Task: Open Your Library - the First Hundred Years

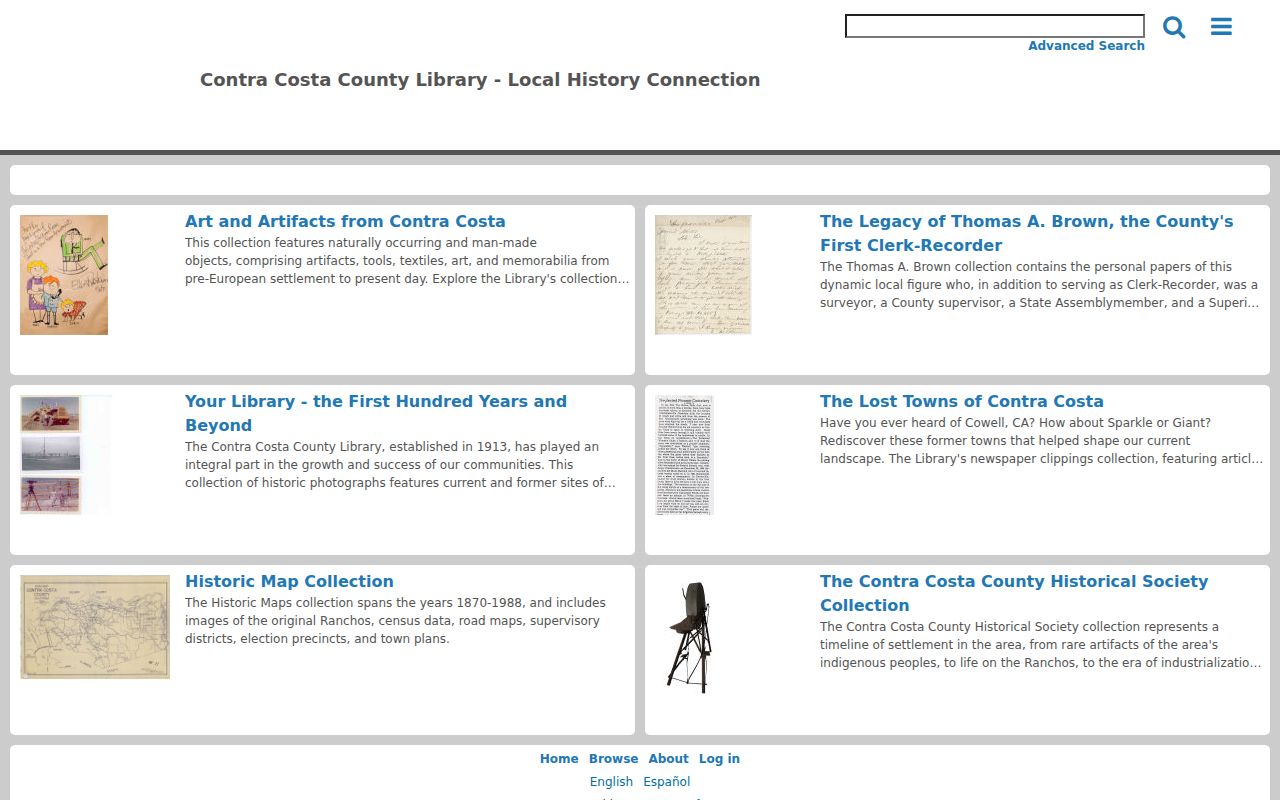Action: coord(376,414)
